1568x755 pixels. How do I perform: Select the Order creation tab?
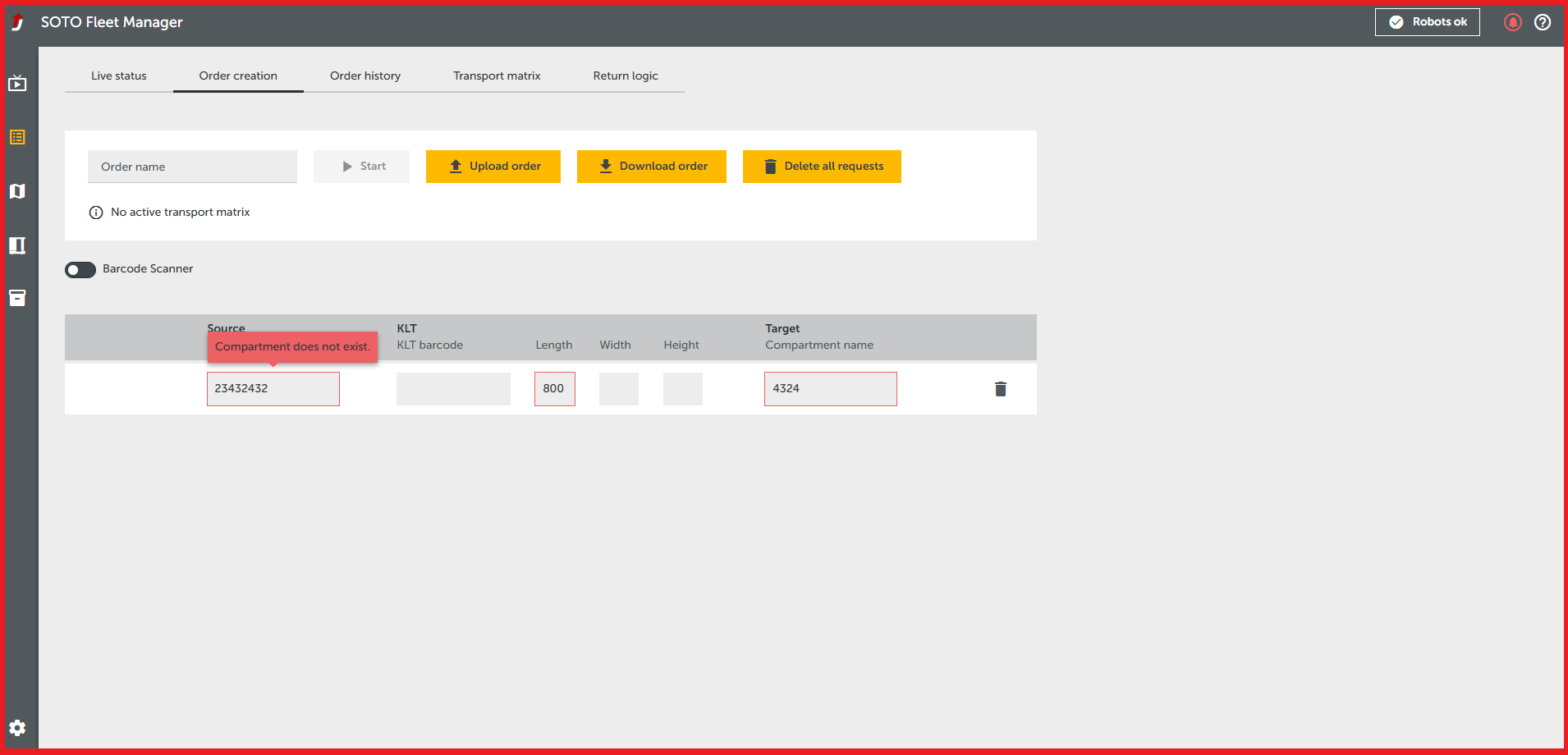(x=238, y=75)
